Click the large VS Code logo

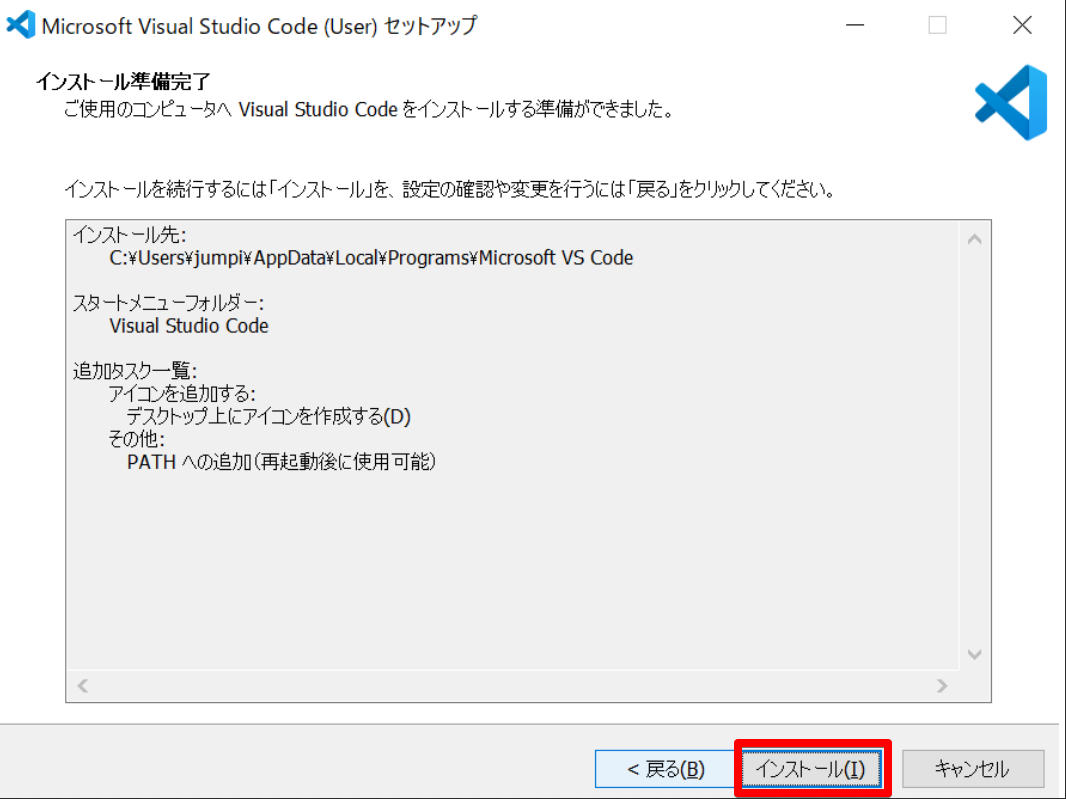tap(1011, 103)
